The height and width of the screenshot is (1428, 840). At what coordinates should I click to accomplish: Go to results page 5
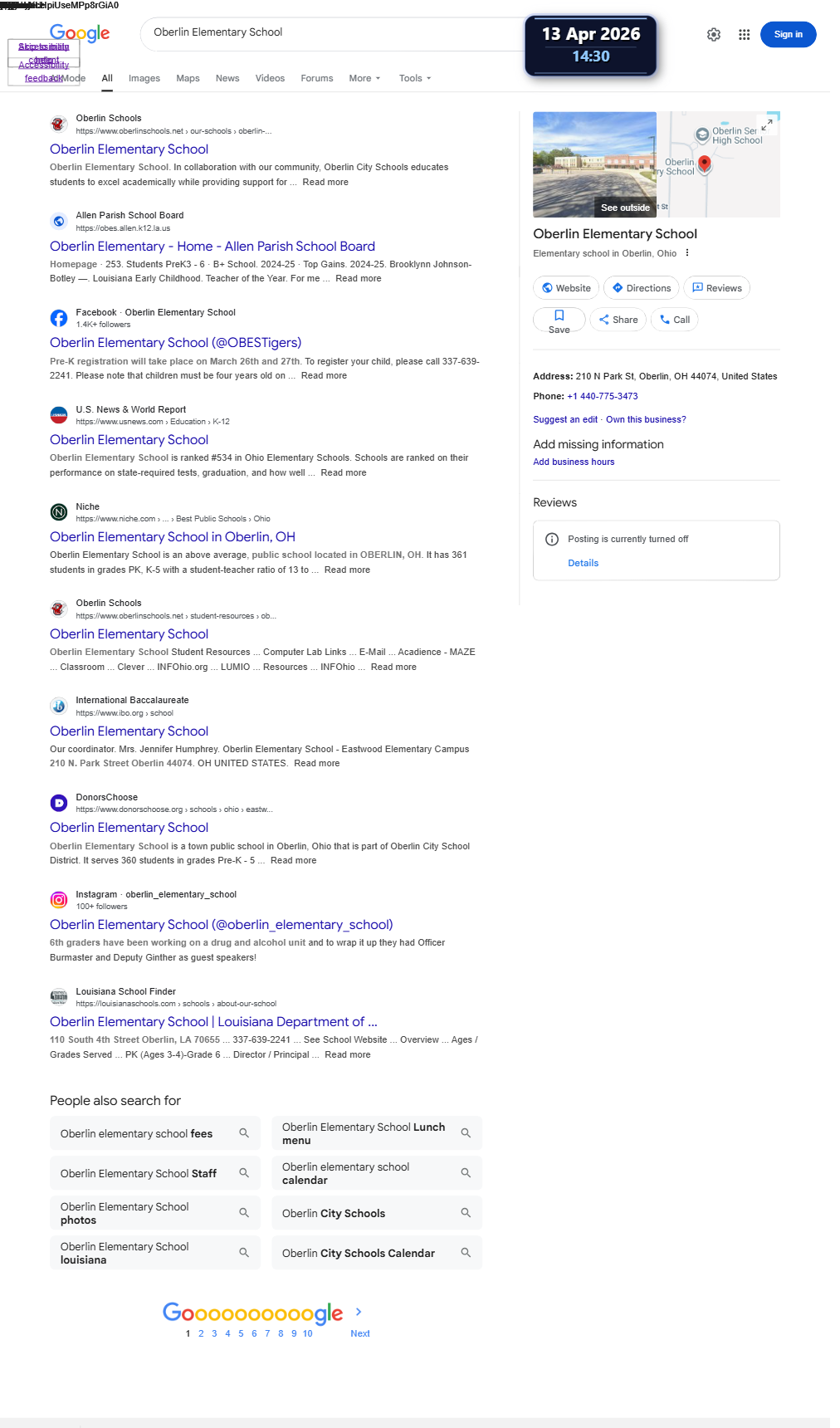click(x=241, y=1333)
